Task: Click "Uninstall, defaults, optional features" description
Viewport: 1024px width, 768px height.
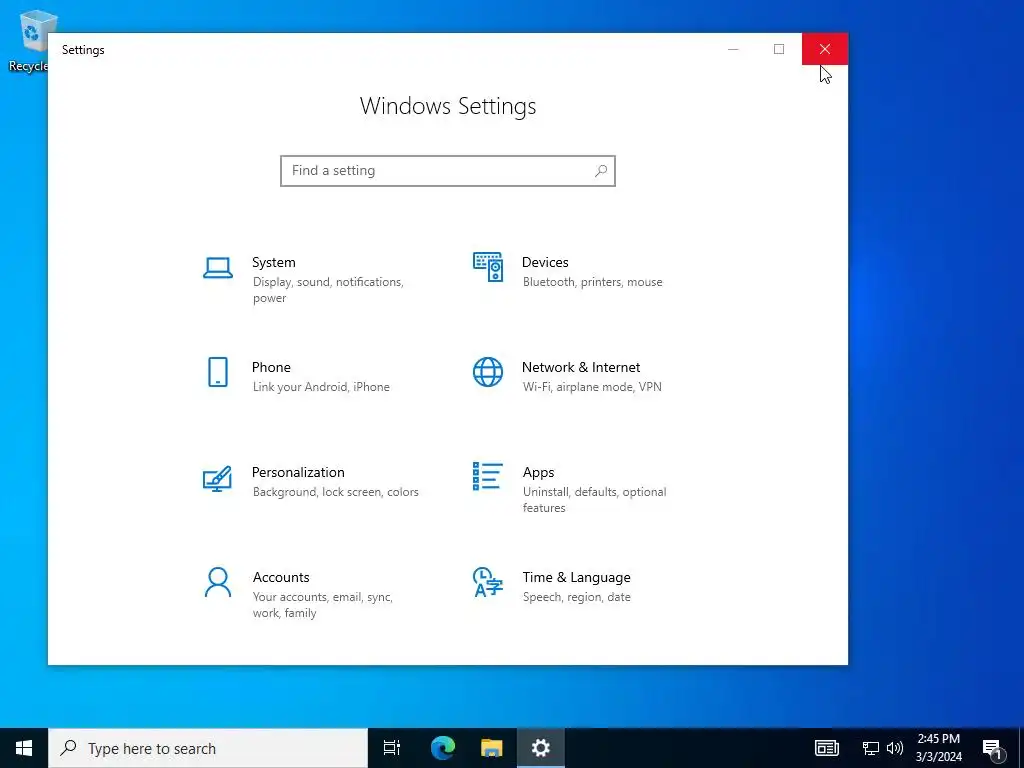Action: pyautogui.click(x=594, y=500)
